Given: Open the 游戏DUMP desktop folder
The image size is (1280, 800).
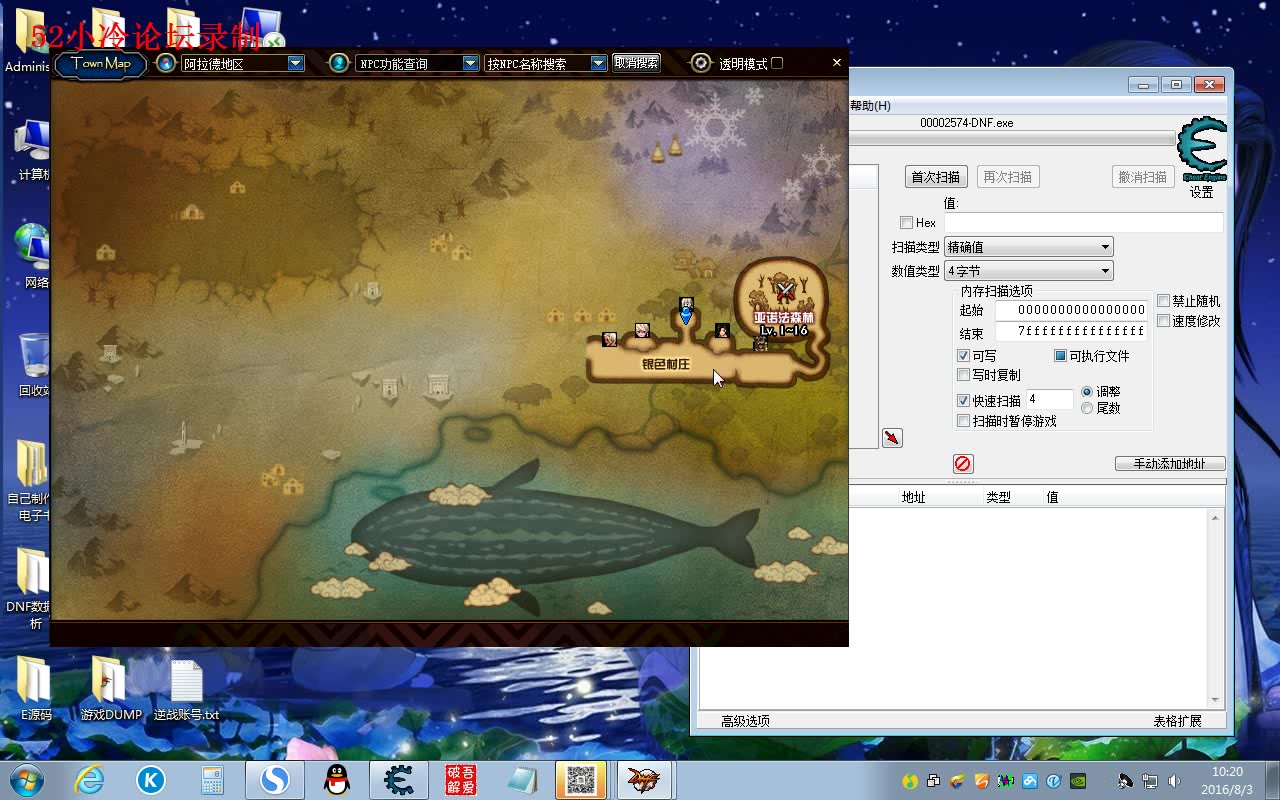Looking at the screenshot, I should click(111, 690).
